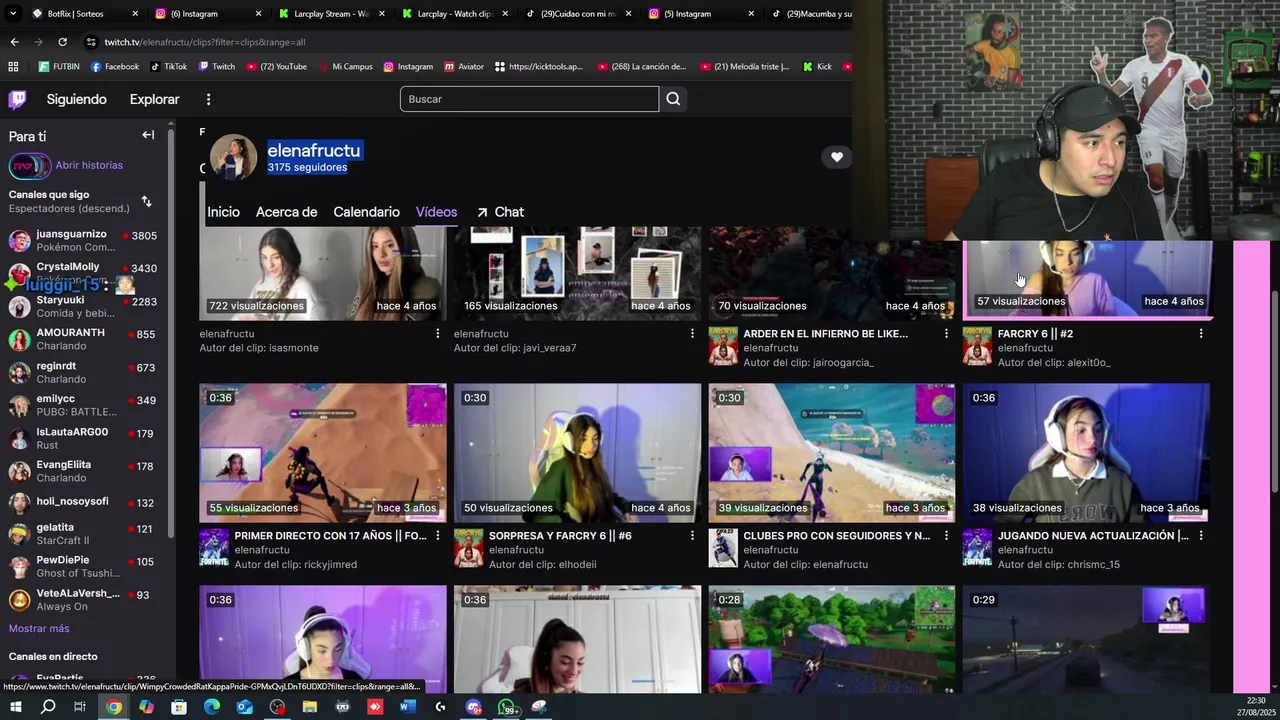Open the Facebook bookmark

[x=115, y=67]
